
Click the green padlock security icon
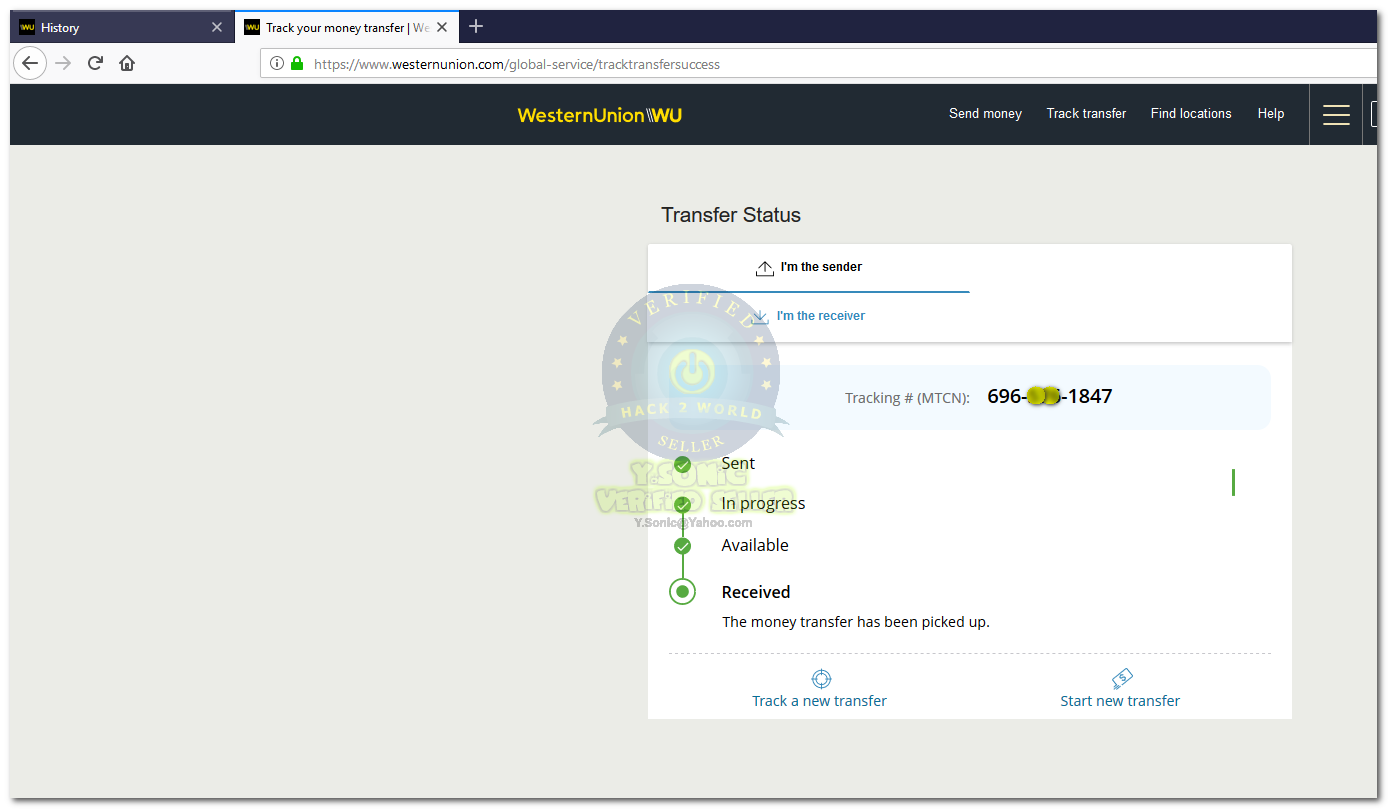(x=296, y=63)
